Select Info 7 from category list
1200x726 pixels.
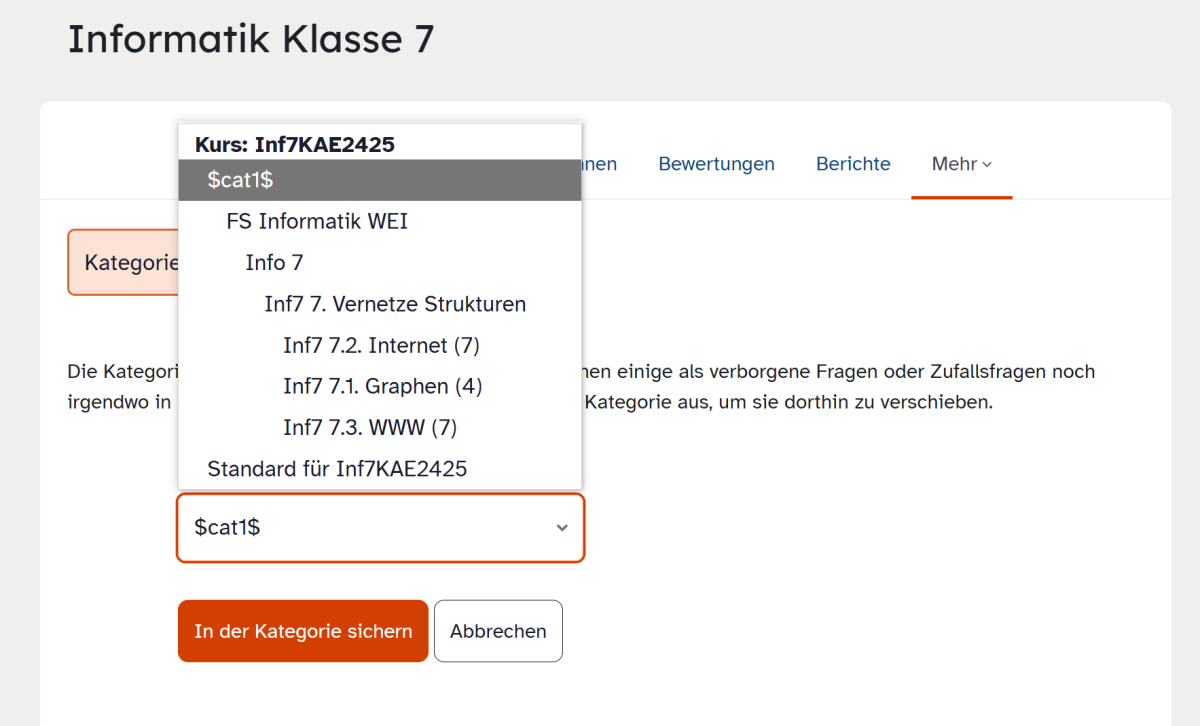(380, 263)
